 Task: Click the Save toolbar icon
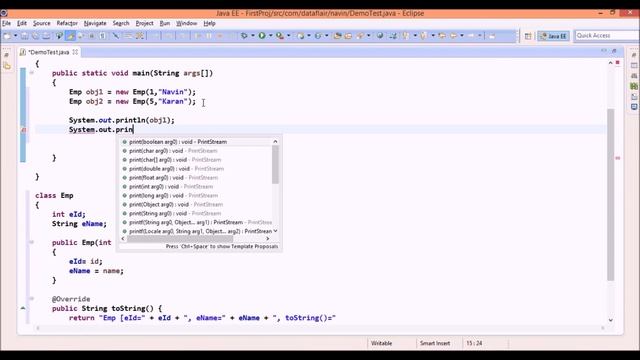click(24, 36)
